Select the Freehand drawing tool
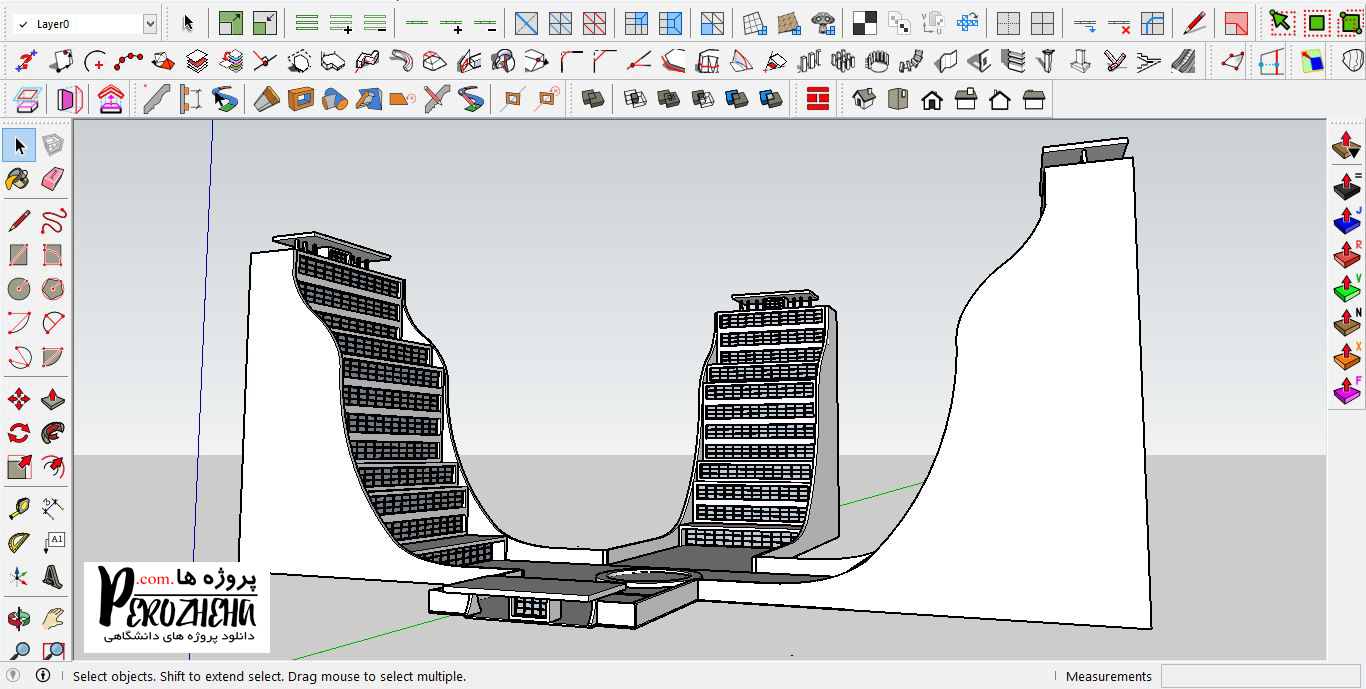This screenshot has height=689, width=1366. [x=53, y=220]
